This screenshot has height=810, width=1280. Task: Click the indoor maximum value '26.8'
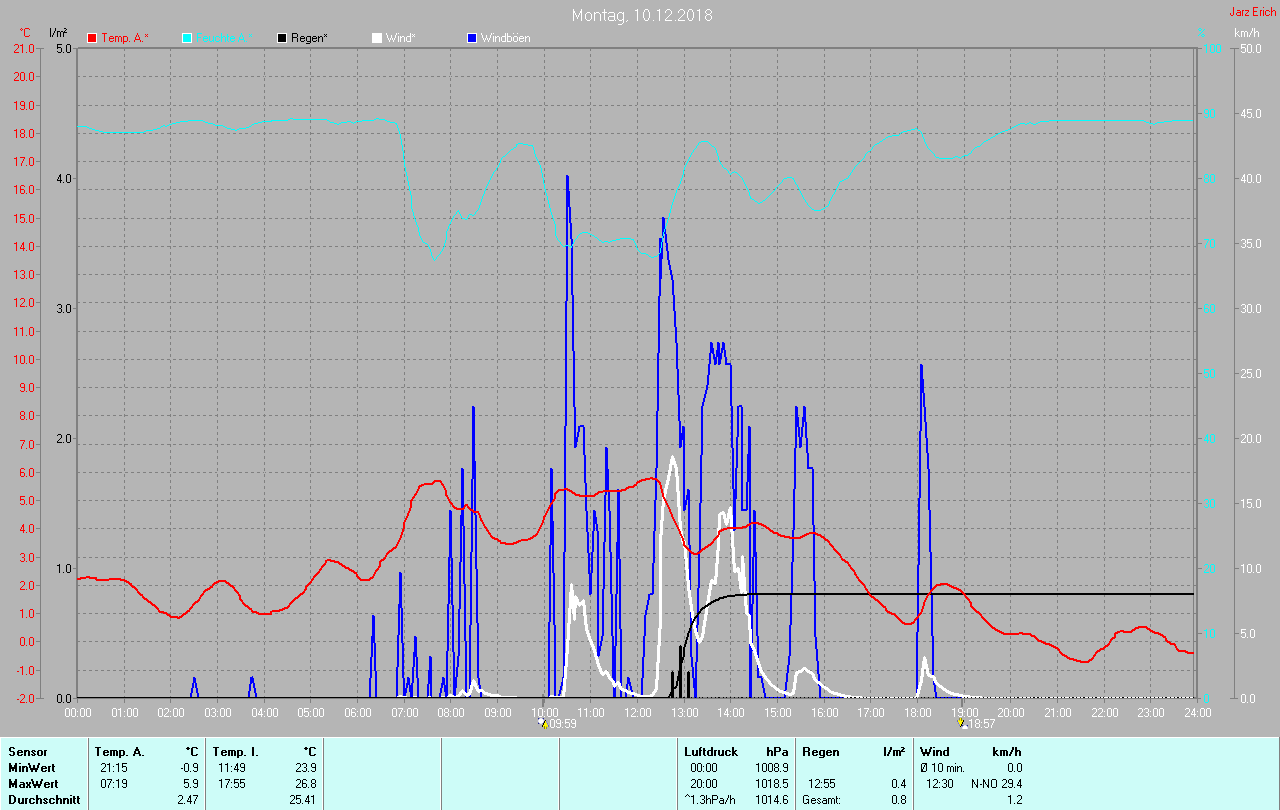[304, 784]
